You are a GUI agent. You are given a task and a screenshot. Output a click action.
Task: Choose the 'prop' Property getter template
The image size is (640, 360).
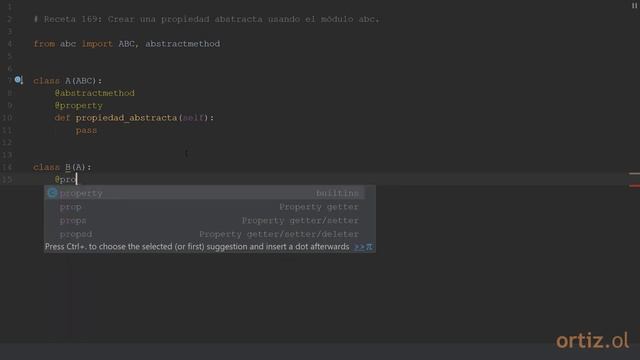point(204,207)
